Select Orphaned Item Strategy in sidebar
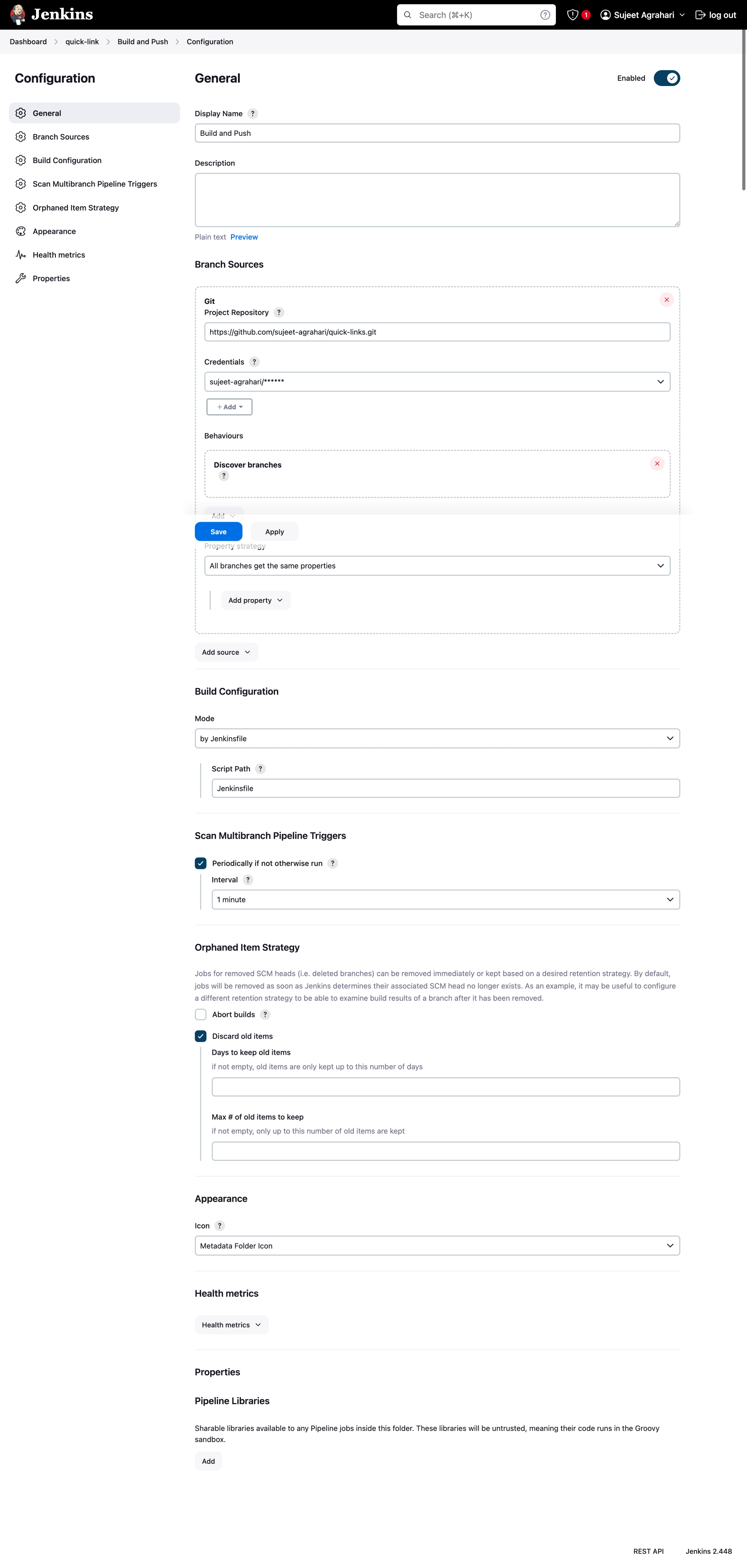This screenshot has width=747, height=1568. coord(76,208)
